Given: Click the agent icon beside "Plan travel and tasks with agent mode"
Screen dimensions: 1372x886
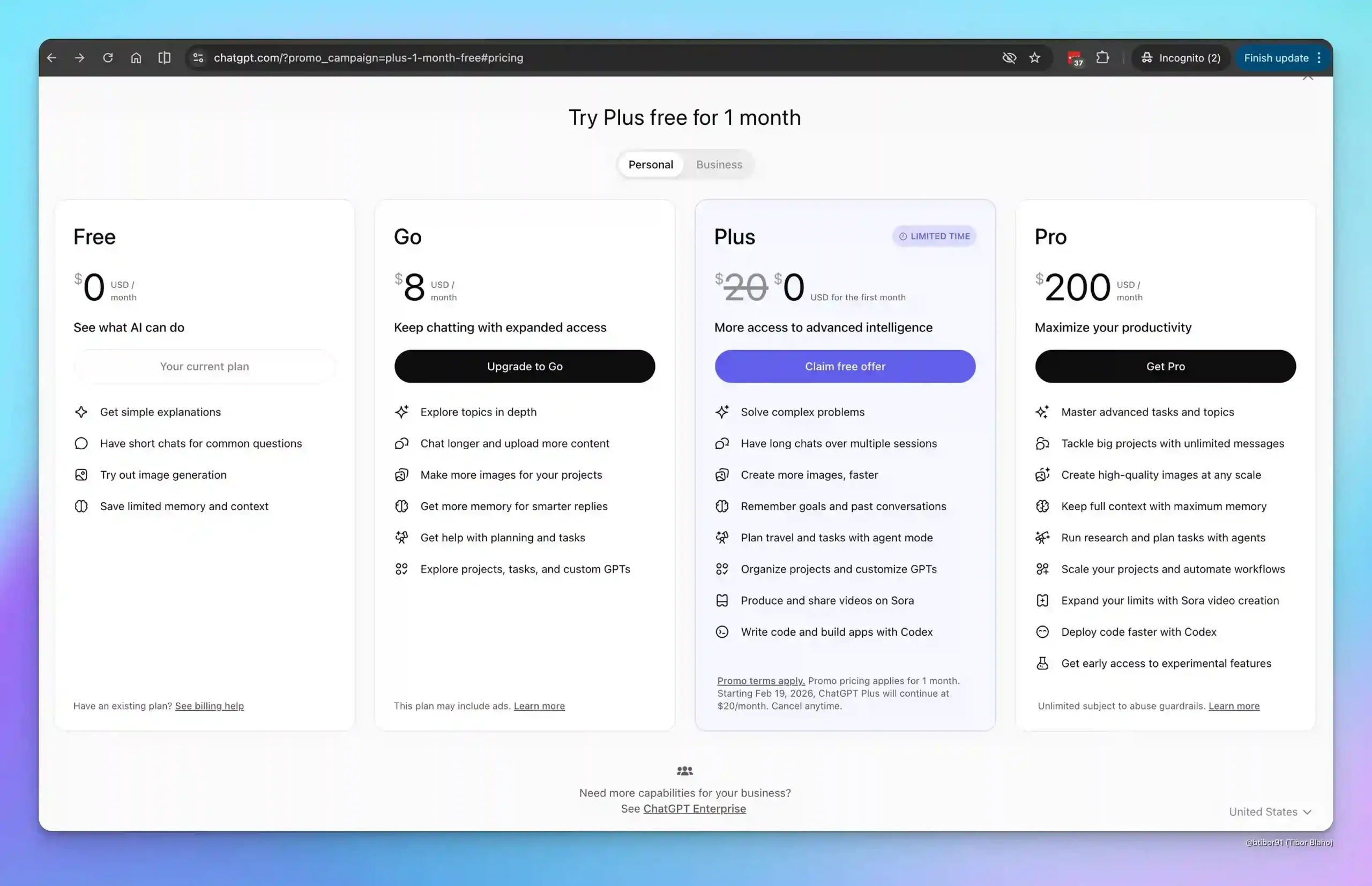Looking at the screenshot, I should coord(722,538).
